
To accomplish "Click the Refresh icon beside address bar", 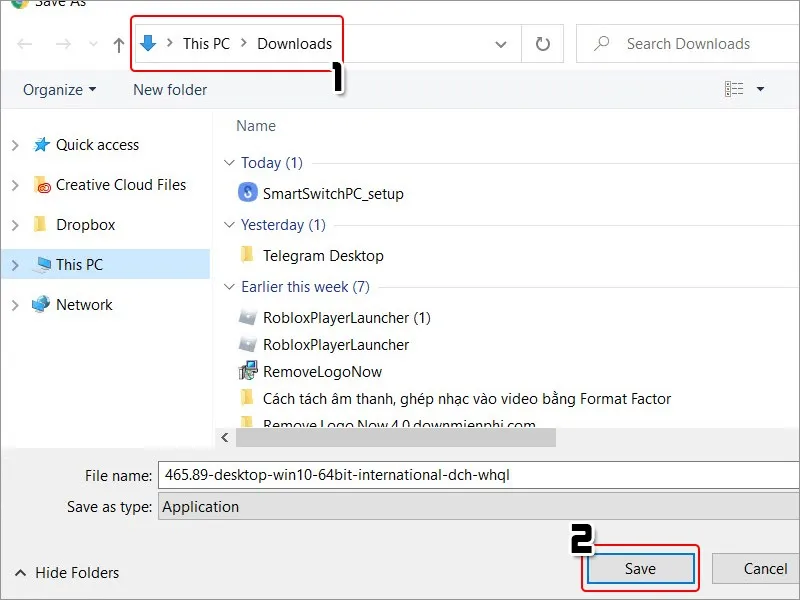I will coord(543,44).
